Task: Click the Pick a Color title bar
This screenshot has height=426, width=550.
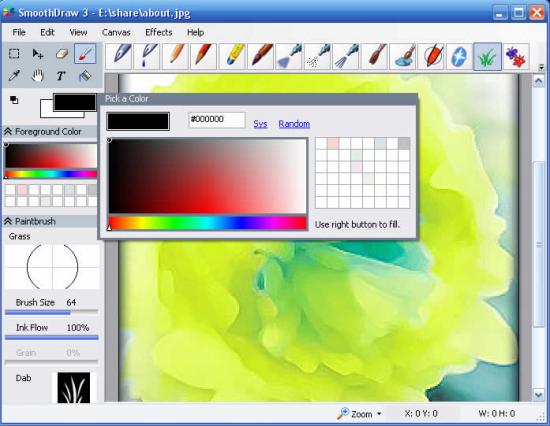Action: click(259, 99)
